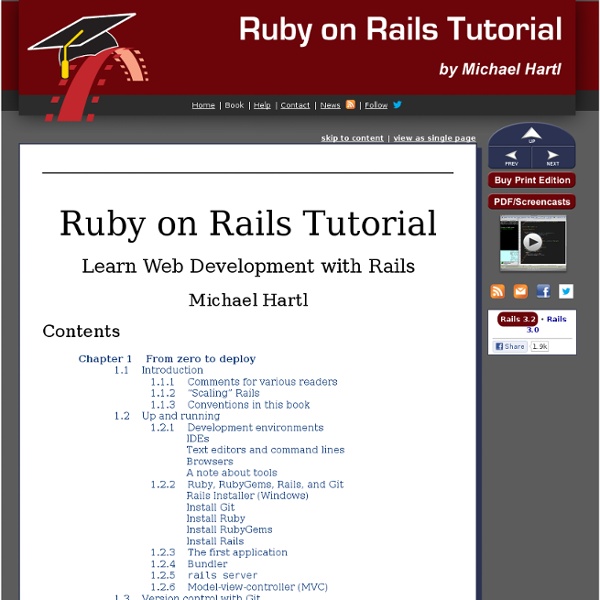Viewport: 600px width, 600px height.
Task: Click the Ruby on Rails Tutorial header title
Action: point(400,29)
